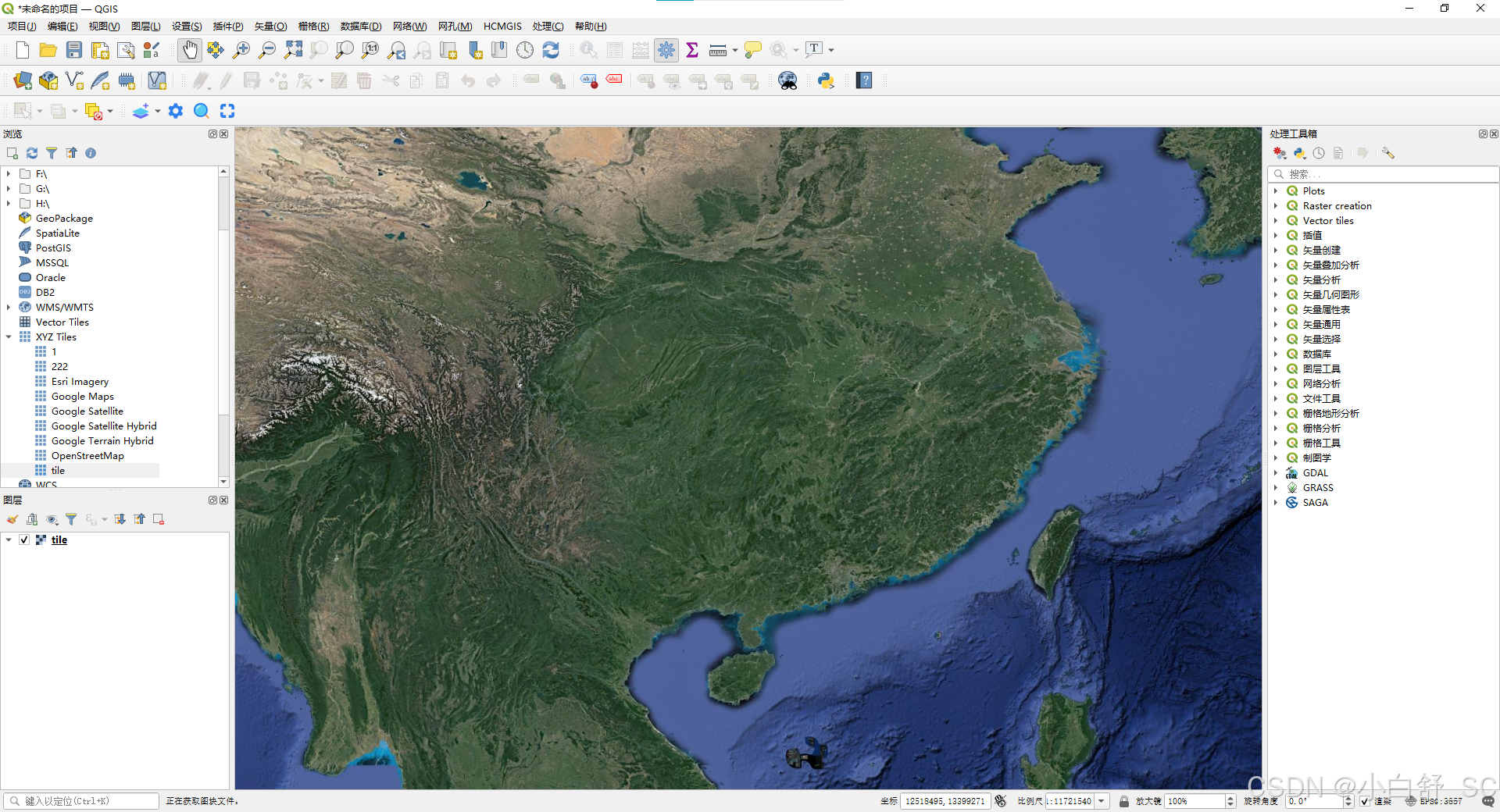
Task: Open the measure tool dropdown arrow
Action: pos(735,50)
